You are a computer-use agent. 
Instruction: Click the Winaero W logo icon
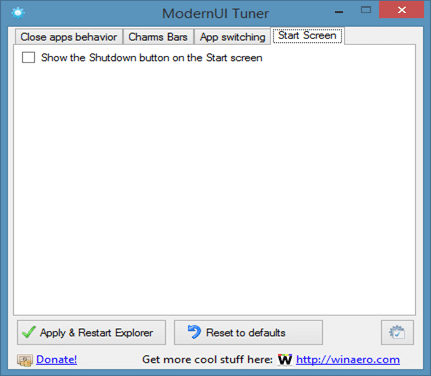click(x=285, y=360)
